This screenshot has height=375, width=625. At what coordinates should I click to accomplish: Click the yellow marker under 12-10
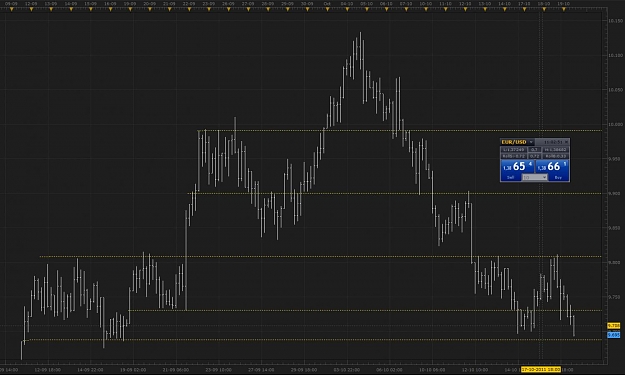(465, 9)
